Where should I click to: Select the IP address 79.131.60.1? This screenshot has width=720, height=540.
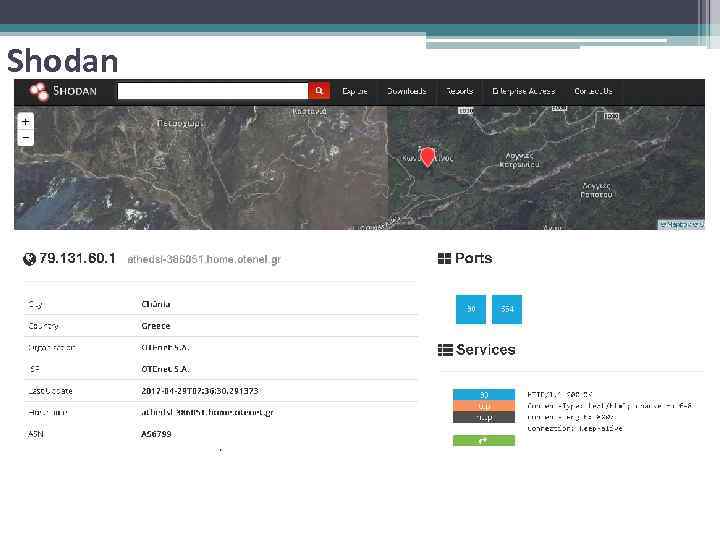tap(77, 259)
